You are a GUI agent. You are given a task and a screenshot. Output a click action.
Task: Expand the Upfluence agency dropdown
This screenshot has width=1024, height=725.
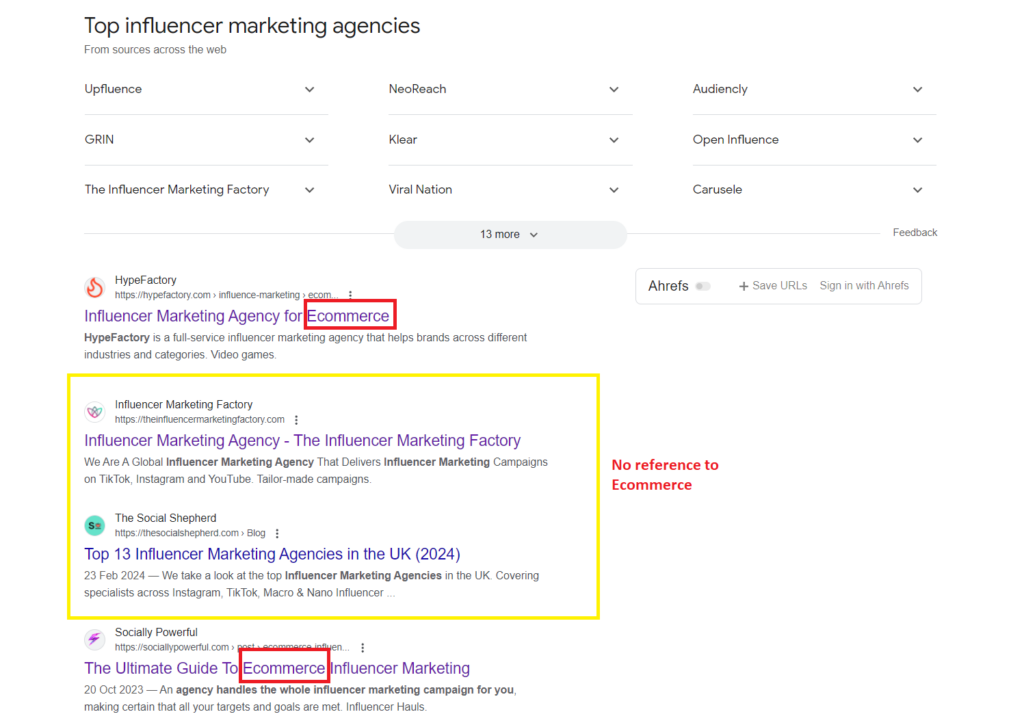pos(309,89)
